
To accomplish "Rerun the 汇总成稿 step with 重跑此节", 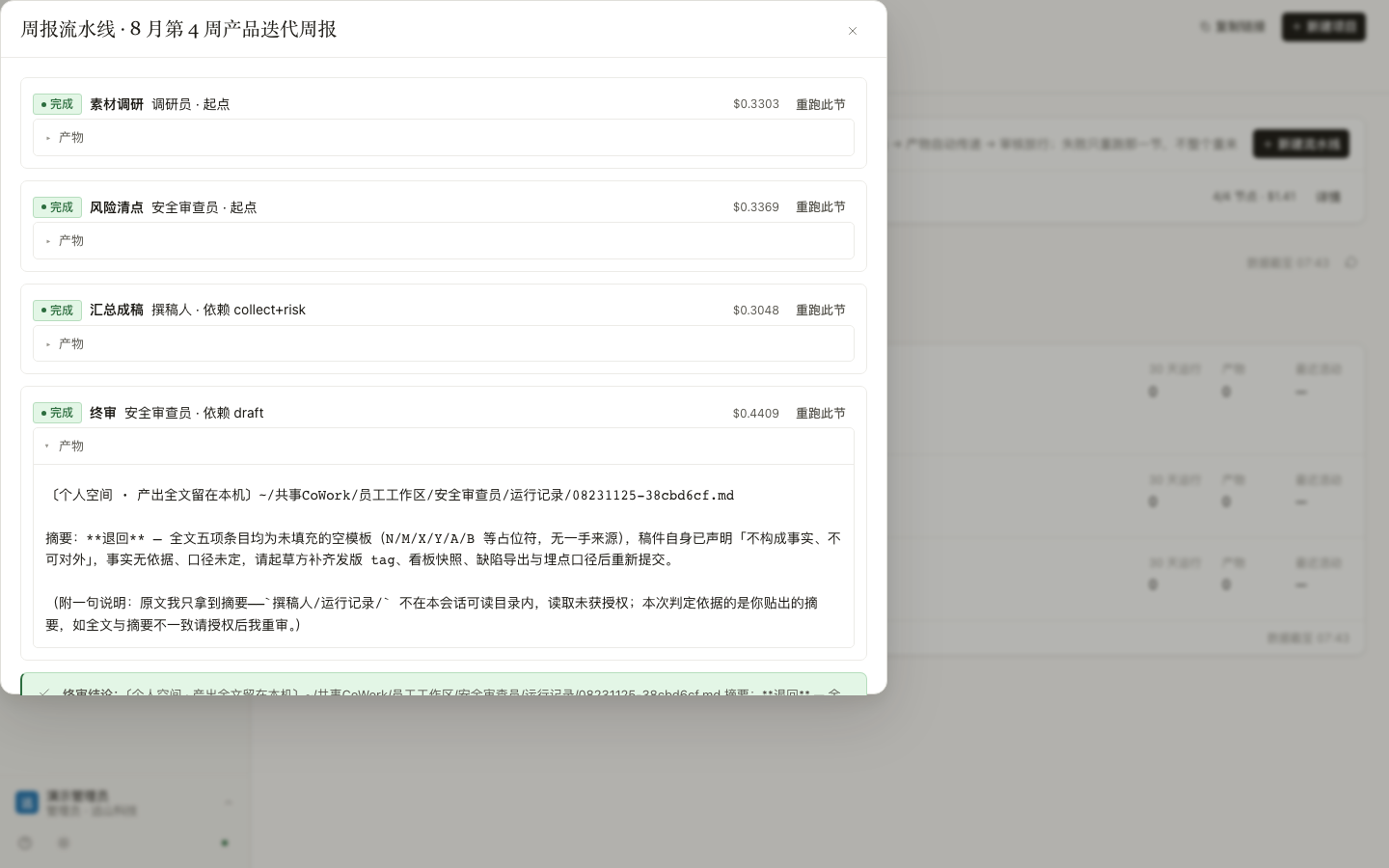I will coord(821,311).
